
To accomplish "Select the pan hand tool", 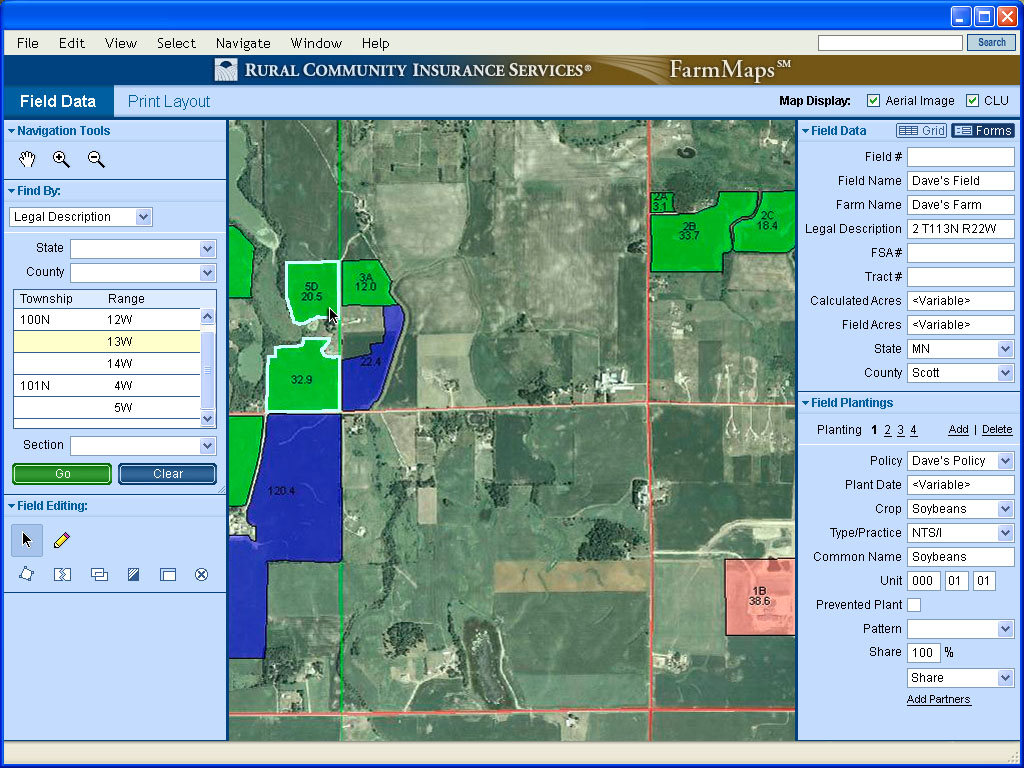I will pyautogui.click(x=27, y=159).
